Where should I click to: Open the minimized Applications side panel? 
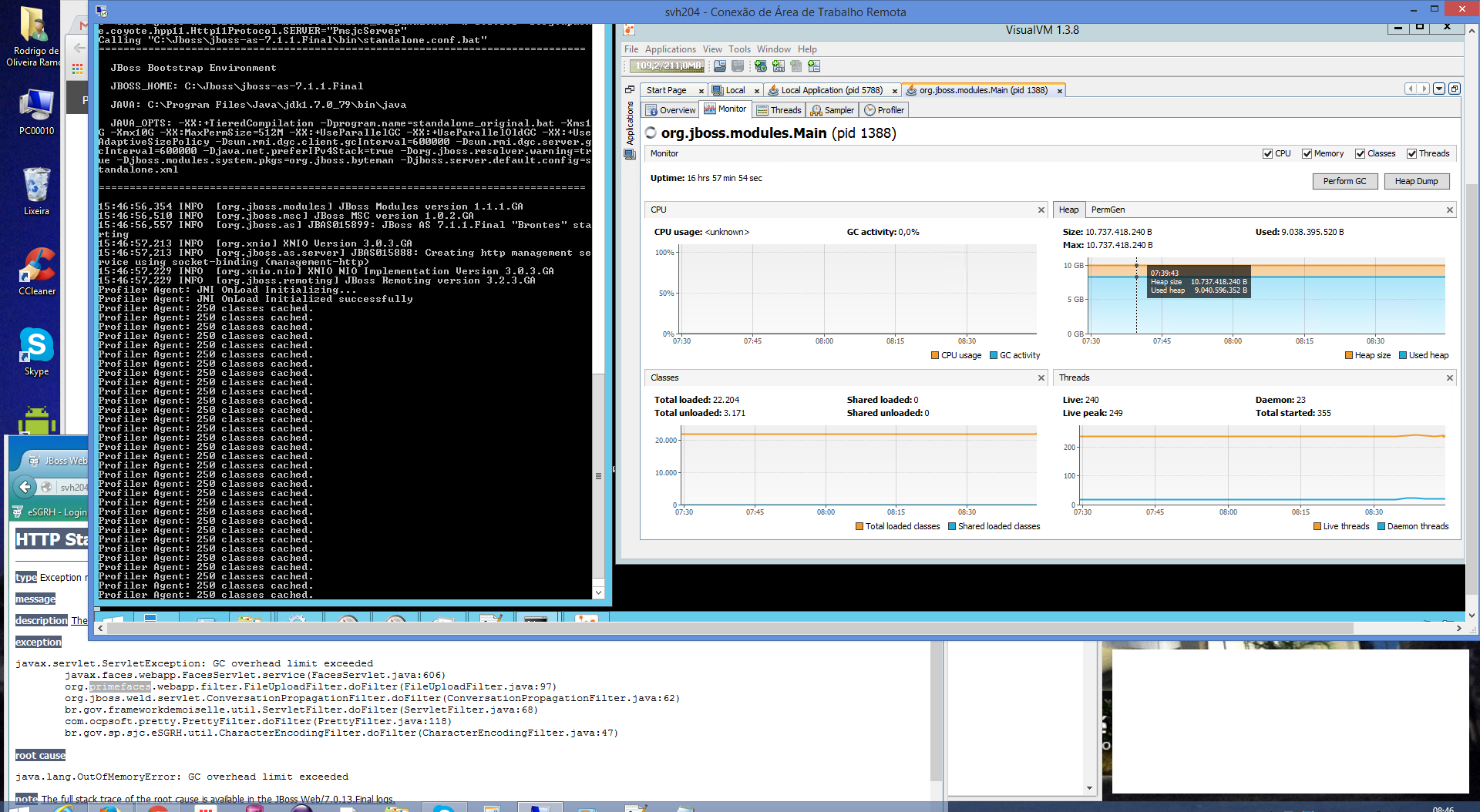[630, 123]
